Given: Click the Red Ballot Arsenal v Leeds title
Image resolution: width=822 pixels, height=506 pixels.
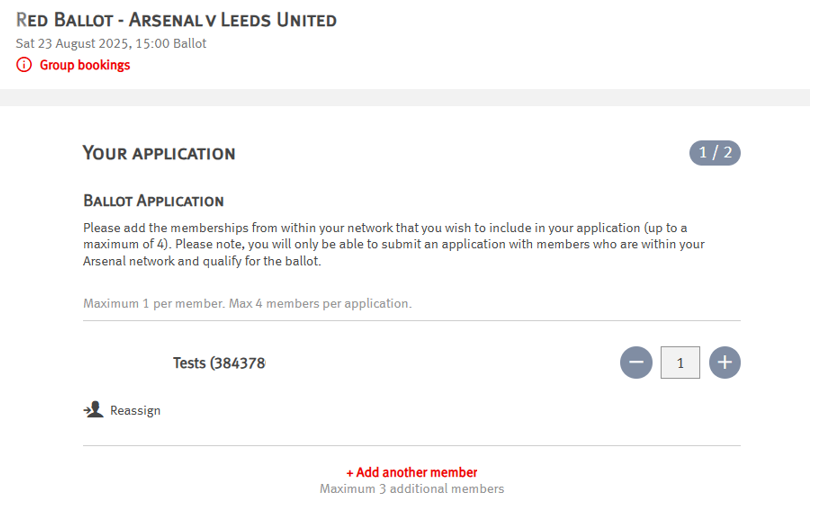Looking at the screenshot, I should (x=176, y=20).
